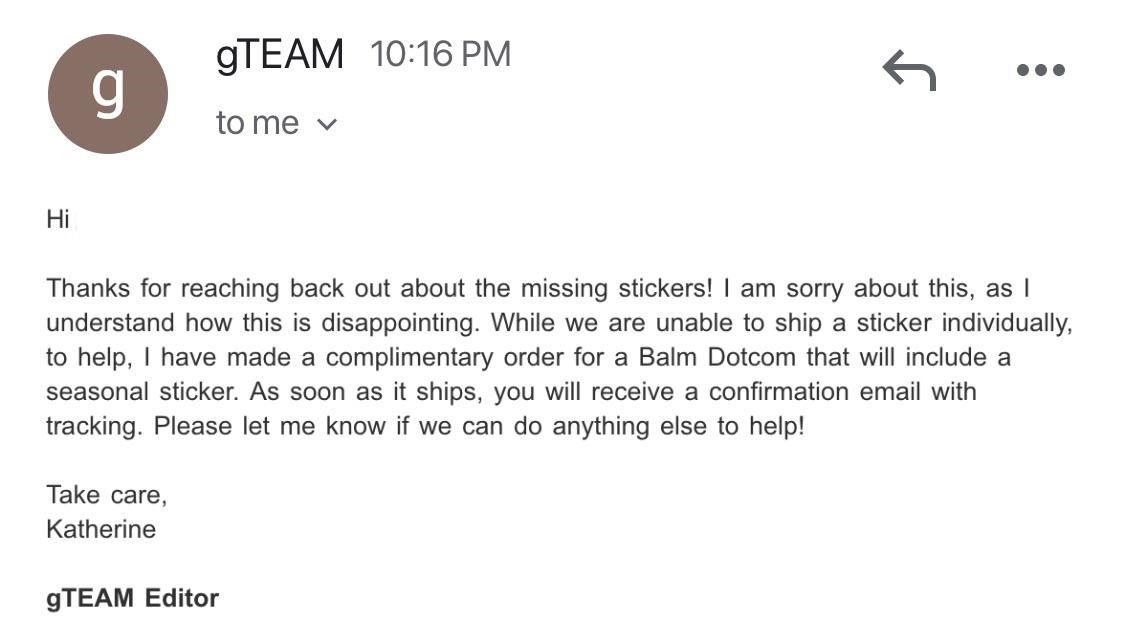This screenshot has height=632, width=1125.
Task: Open the three-dot more options menu
Action: click(x=1040, y=70)
